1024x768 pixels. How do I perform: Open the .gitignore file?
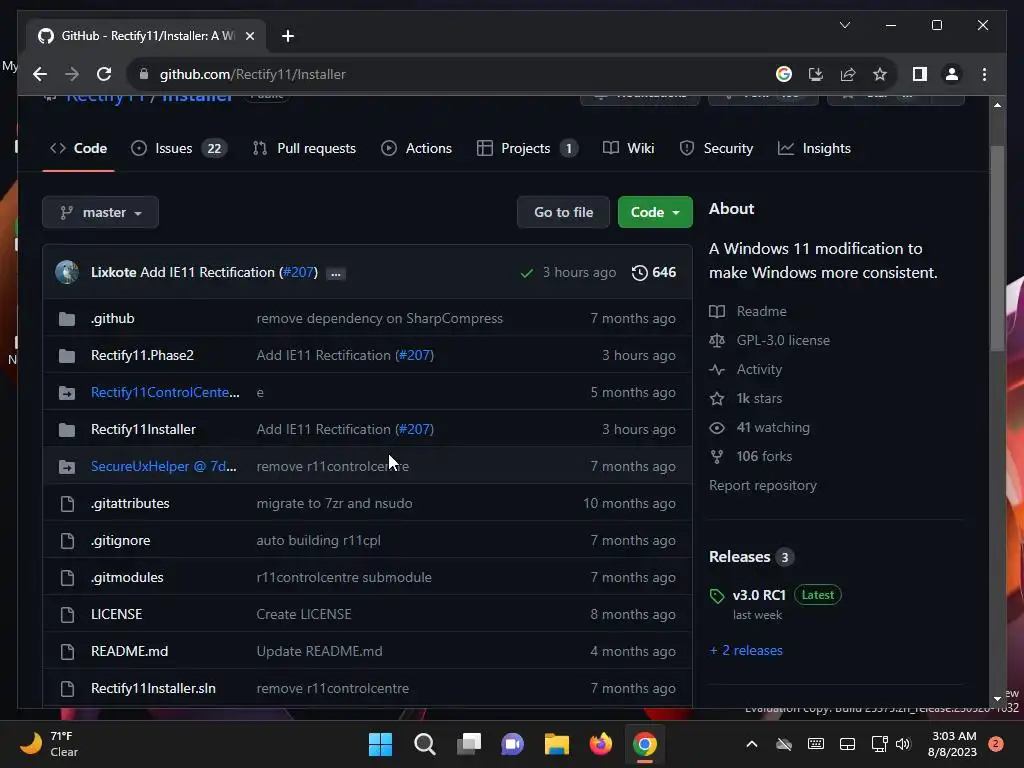(x=120, y=541)
